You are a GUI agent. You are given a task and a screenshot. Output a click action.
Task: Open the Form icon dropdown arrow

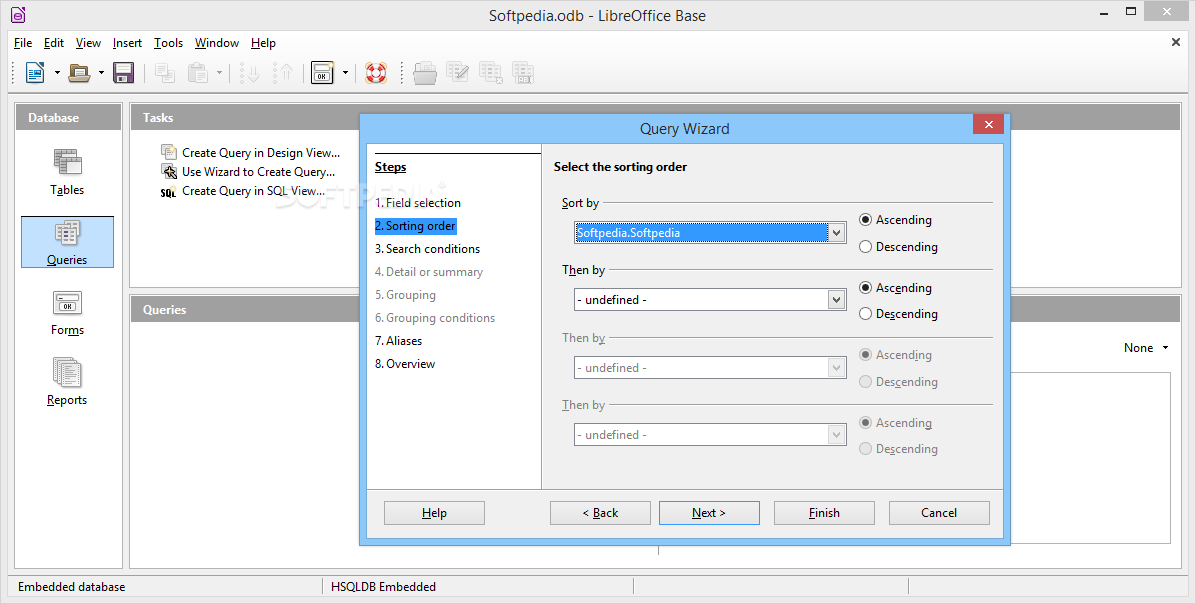coord(345,73)
